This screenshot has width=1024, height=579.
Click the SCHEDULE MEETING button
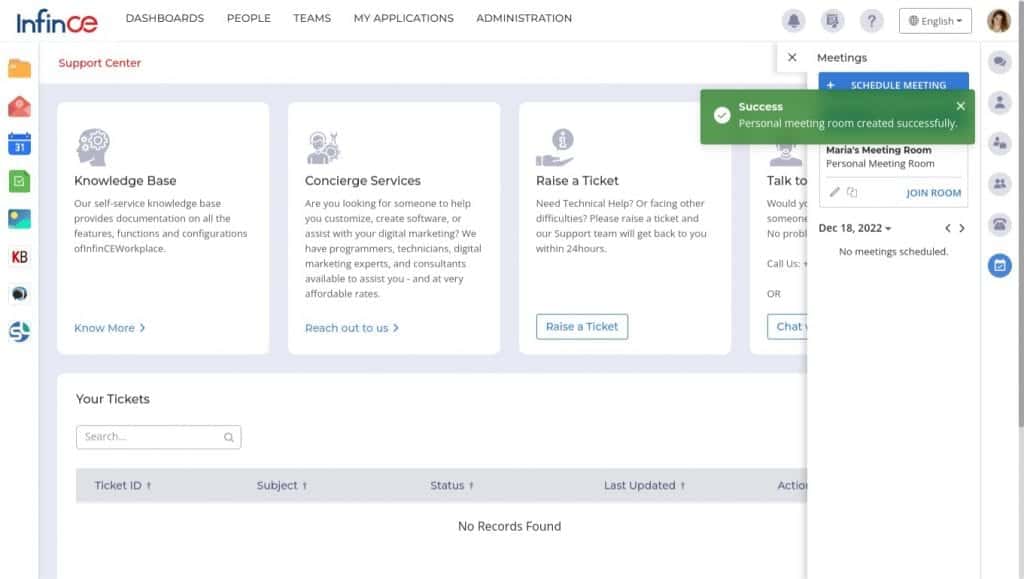tap(893, 84)
